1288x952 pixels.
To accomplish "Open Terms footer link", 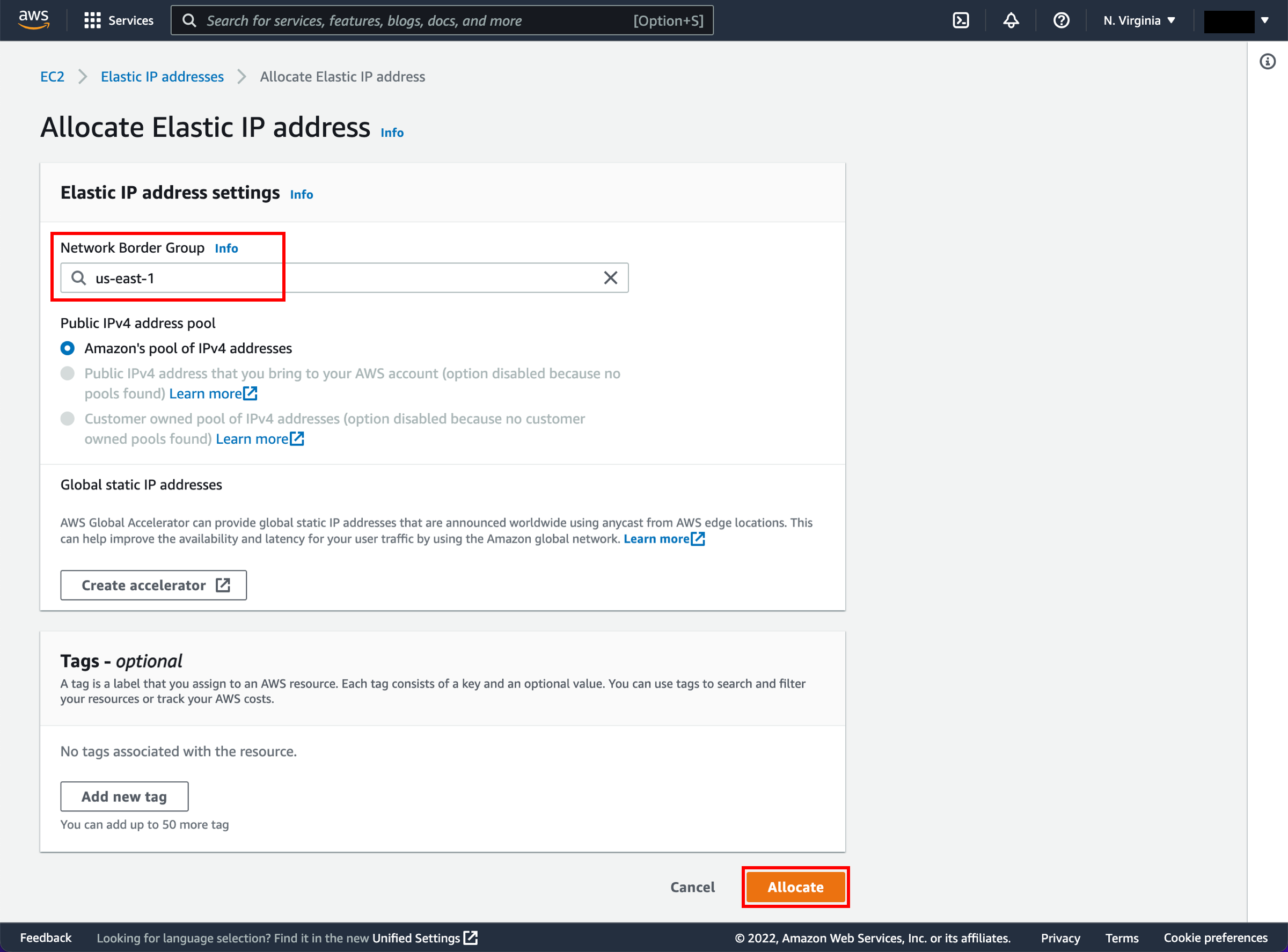I will pyautogui.click(x=1122, y=938).
